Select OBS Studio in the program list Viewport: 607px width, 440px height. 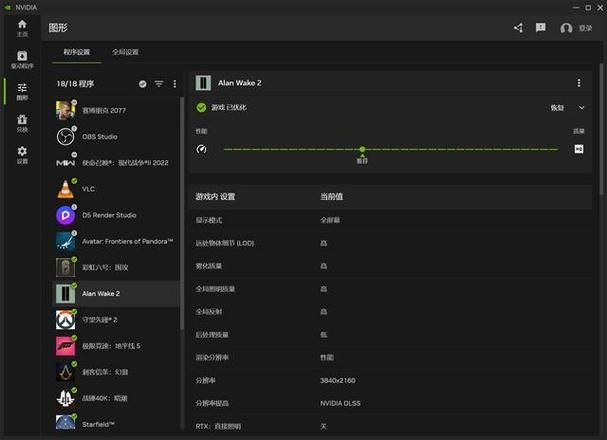click(x=116, y=137)
